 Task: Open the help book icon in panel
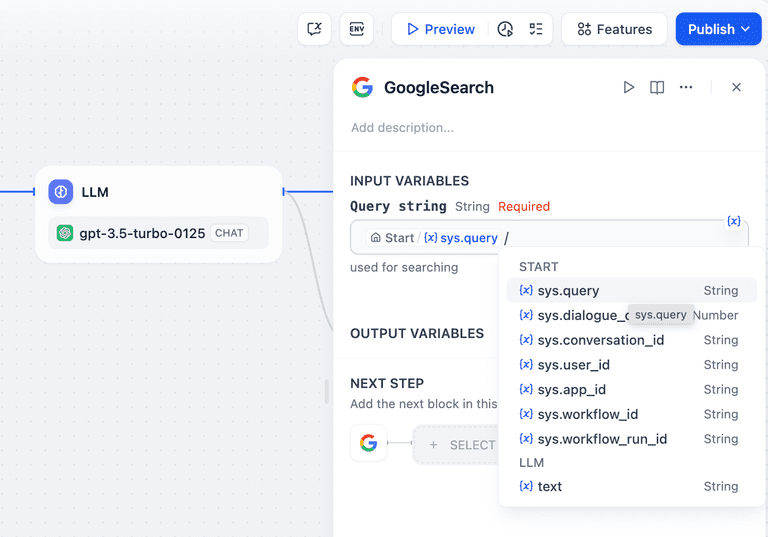tap(657, 87)
